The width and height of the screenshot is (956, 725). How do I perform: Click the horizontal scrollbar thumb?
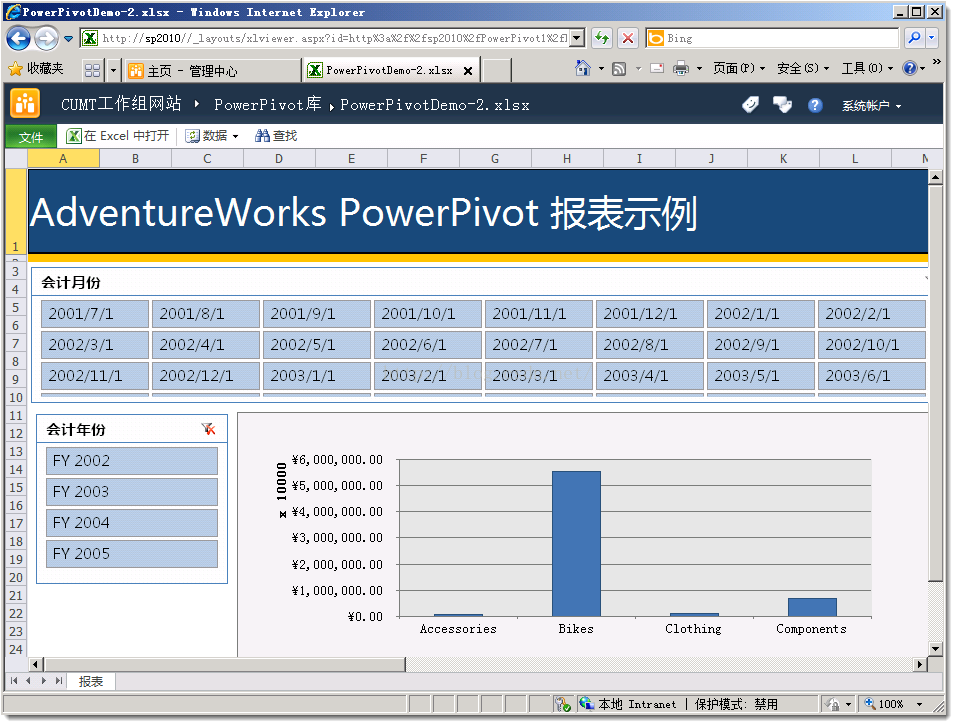pyautogui.click(x=225, y=664)
